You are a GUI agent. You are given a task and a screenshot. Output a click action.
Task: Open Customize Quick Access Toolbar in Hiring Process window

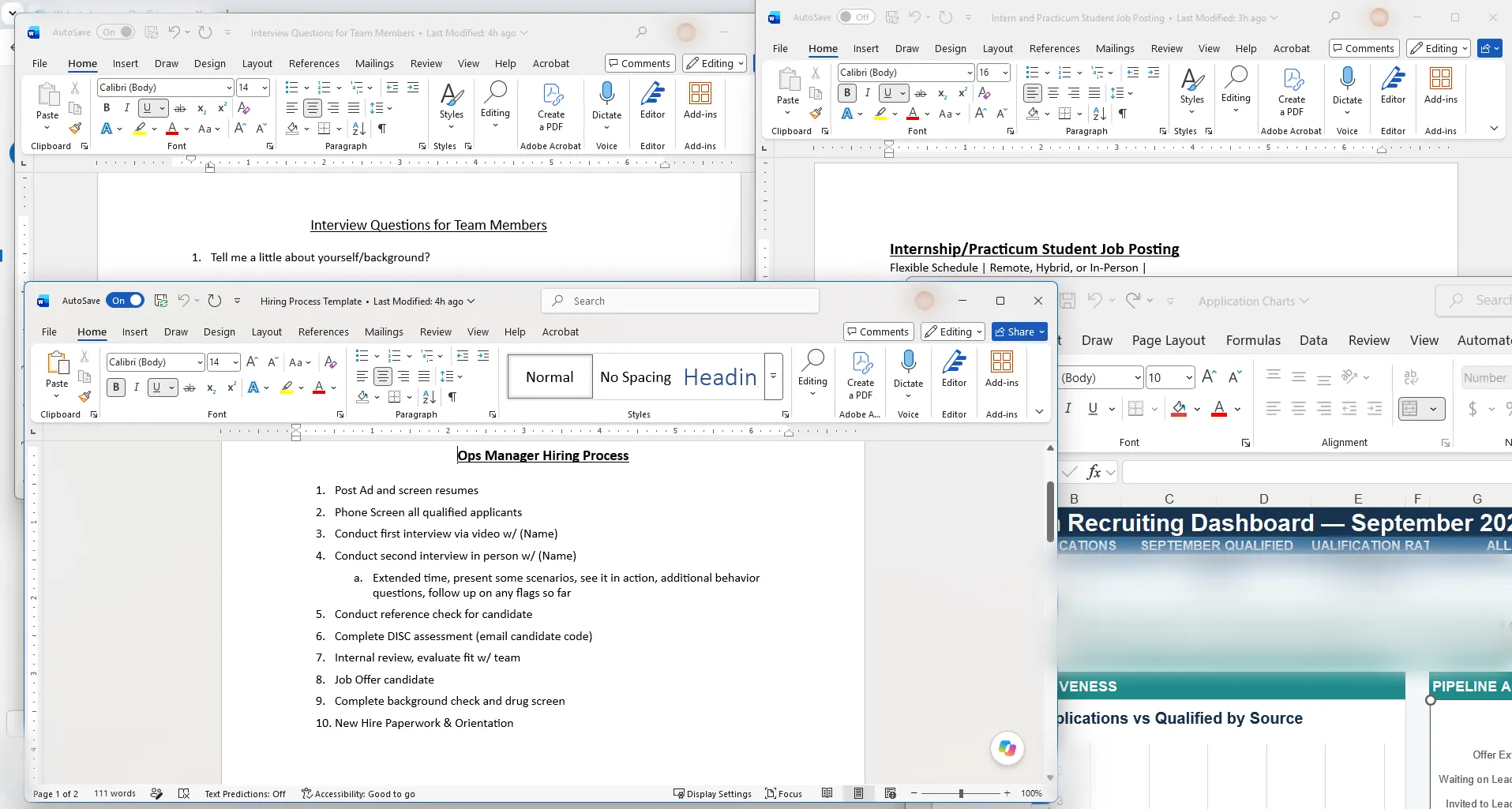click(x=238, y=301)
